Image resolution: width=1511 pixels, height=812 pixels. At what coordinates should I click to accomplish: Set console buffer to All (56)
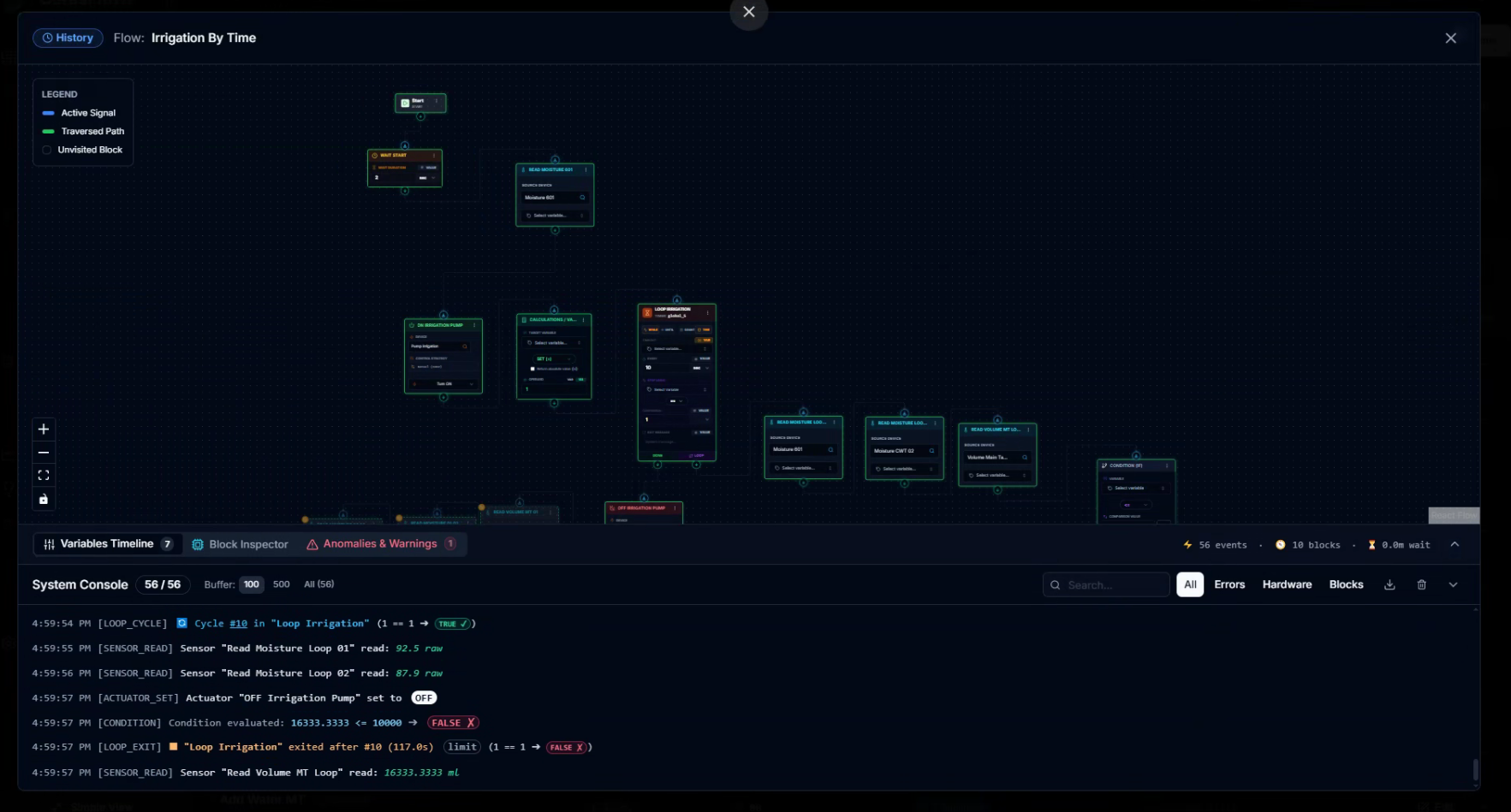click(319, 584)
